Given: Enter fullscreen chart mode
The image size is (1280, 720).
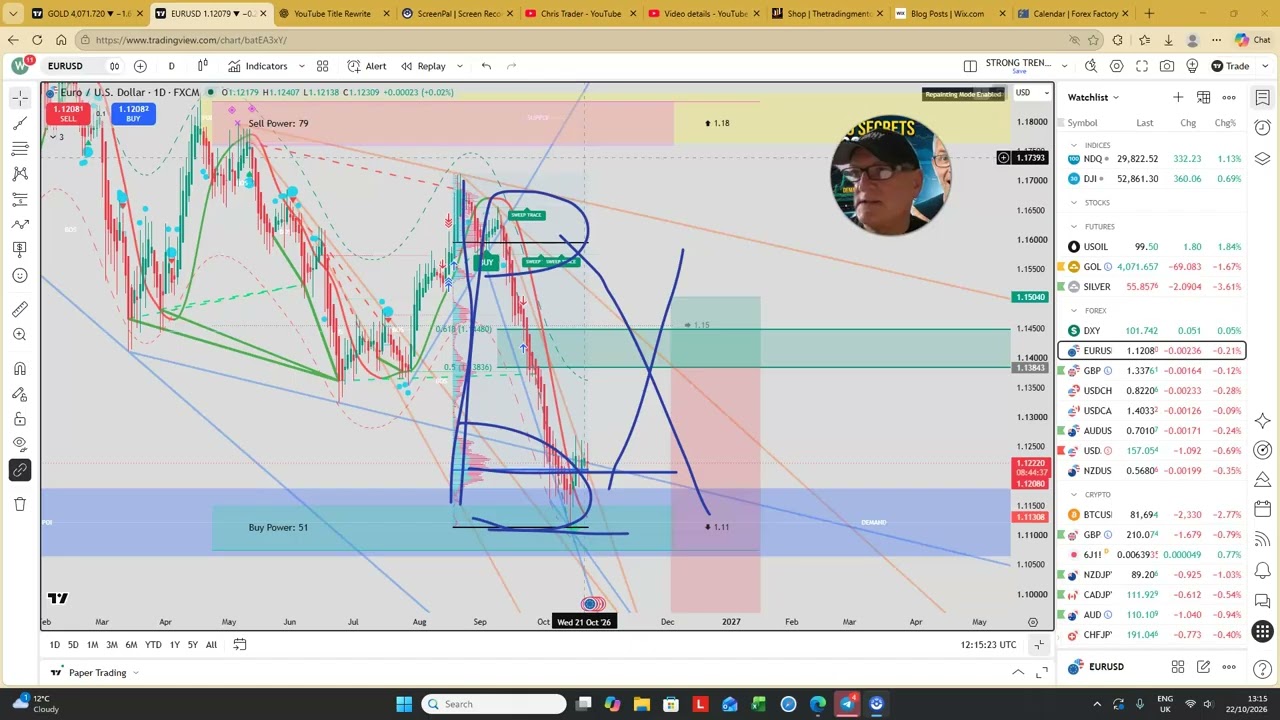Looking at the screenshot, I should [x=1141, y=66].
